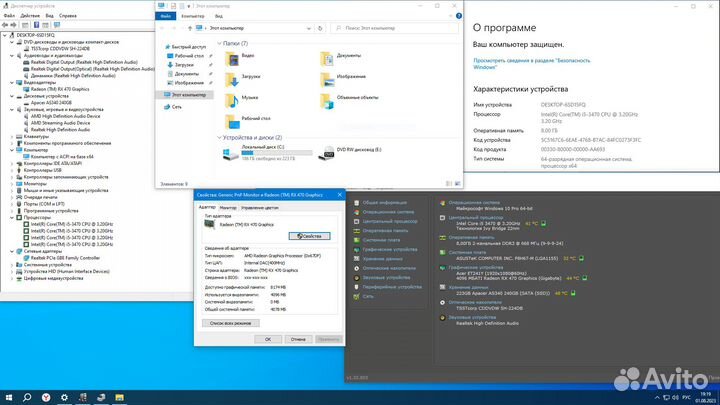Select Apacer AS340 240GB disk device
Screen dimensions: 720x405
[51, 103]
